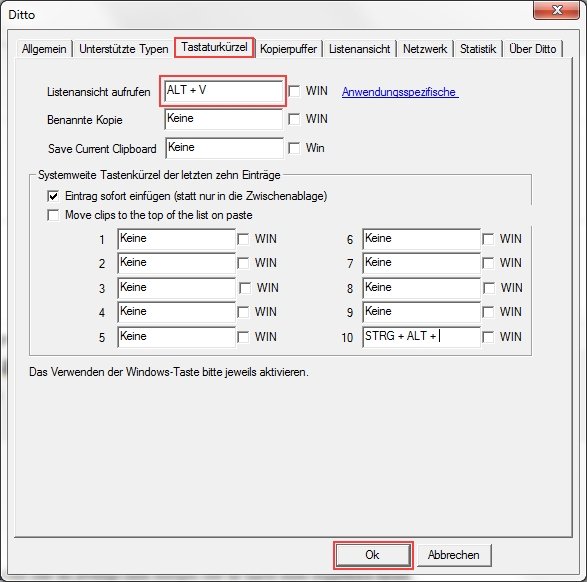The width and height of the screenshot is (587, 582).
Task: Toggle WIN checkbox next to Benannte Kopie
Action: click(x=294, y=119)
